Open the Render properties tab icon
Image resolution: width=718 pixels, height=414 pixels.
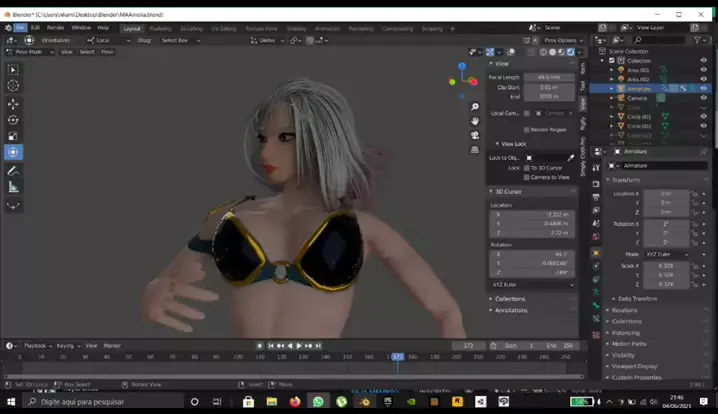(x=596, y=184)
